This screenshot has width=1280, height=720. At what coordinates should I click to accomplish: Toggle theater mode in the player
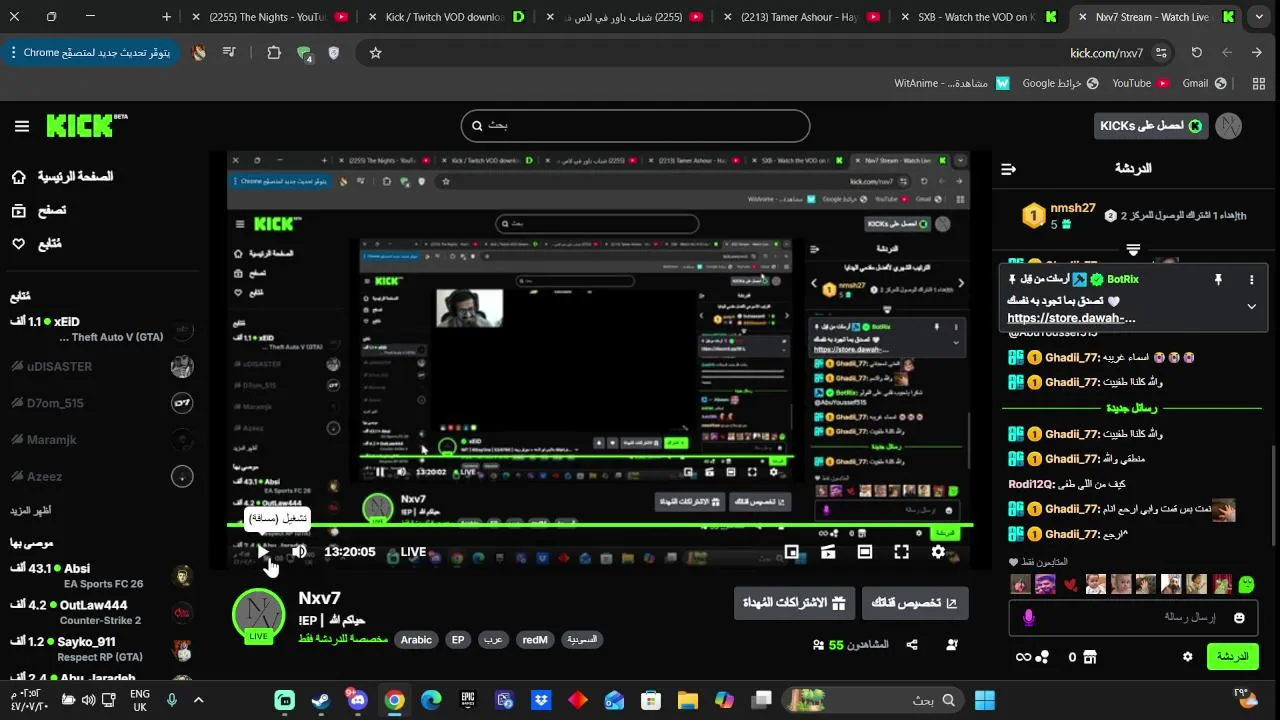pyautogui.click(x=865, y=552)
